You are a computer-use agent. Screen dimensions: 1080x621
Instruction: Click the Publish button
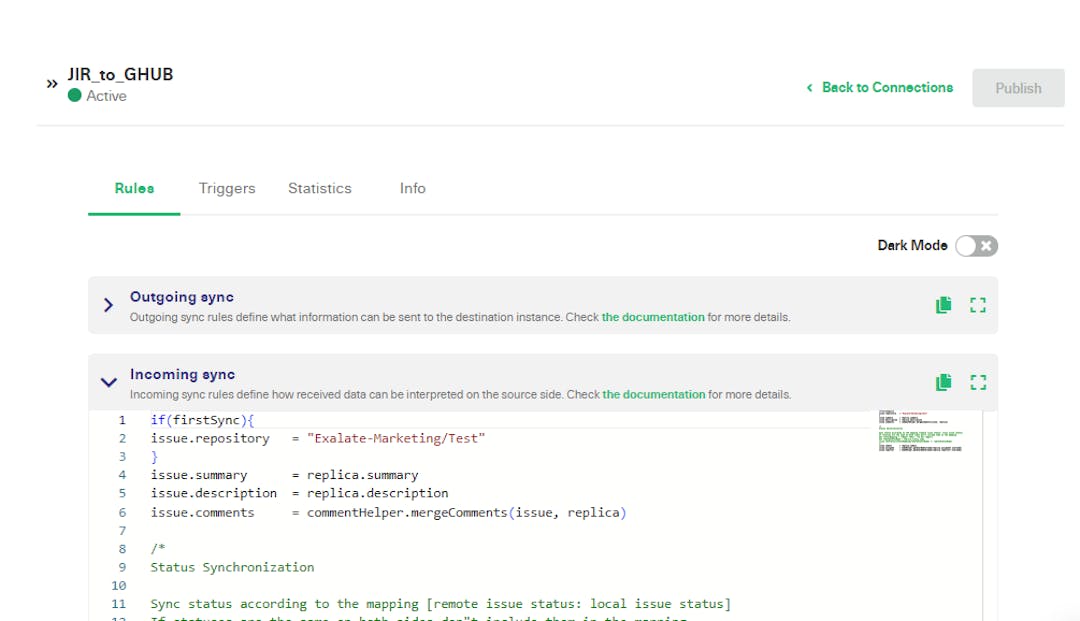[1018, 87]
